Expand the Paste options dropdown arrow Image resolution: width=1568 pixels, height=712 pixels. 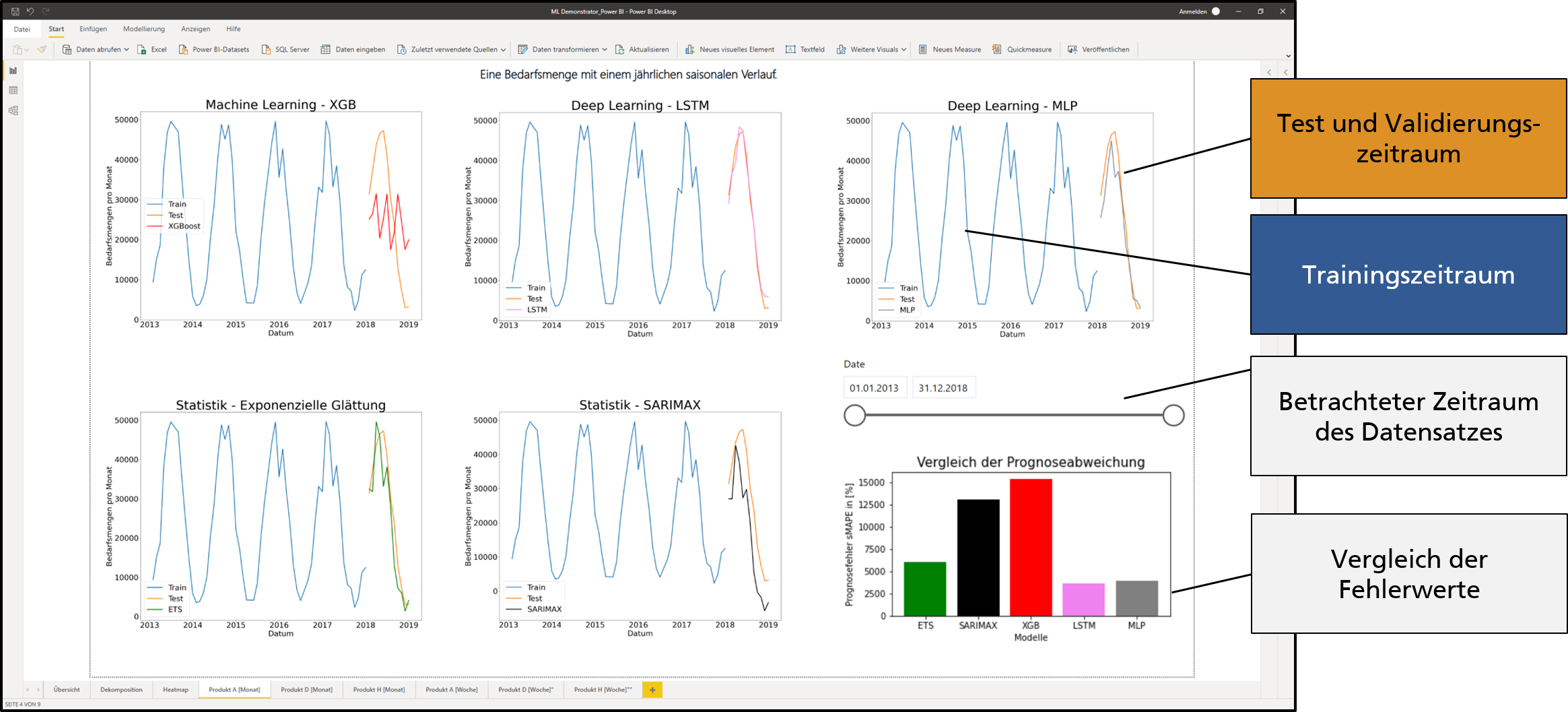pos(27,50)
